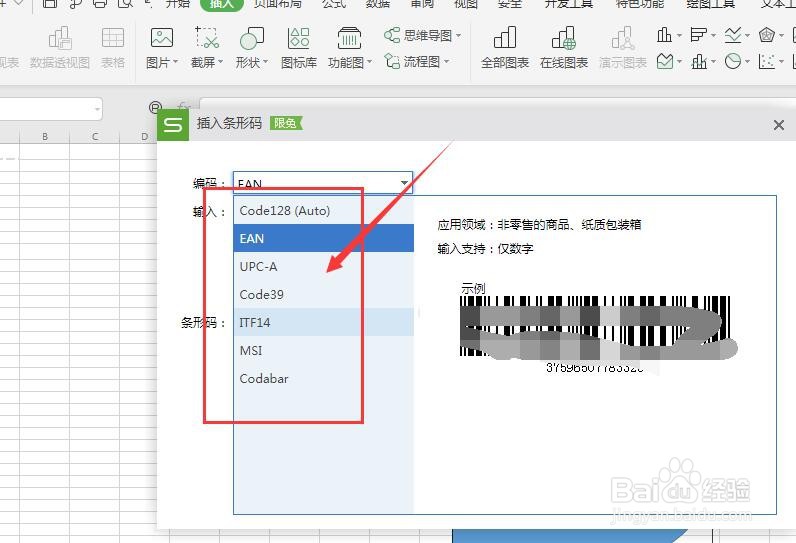The width and height of the screenshot is (796, 543).
Task: Insert a combo chart from ribbon
Action: (699, 62)
